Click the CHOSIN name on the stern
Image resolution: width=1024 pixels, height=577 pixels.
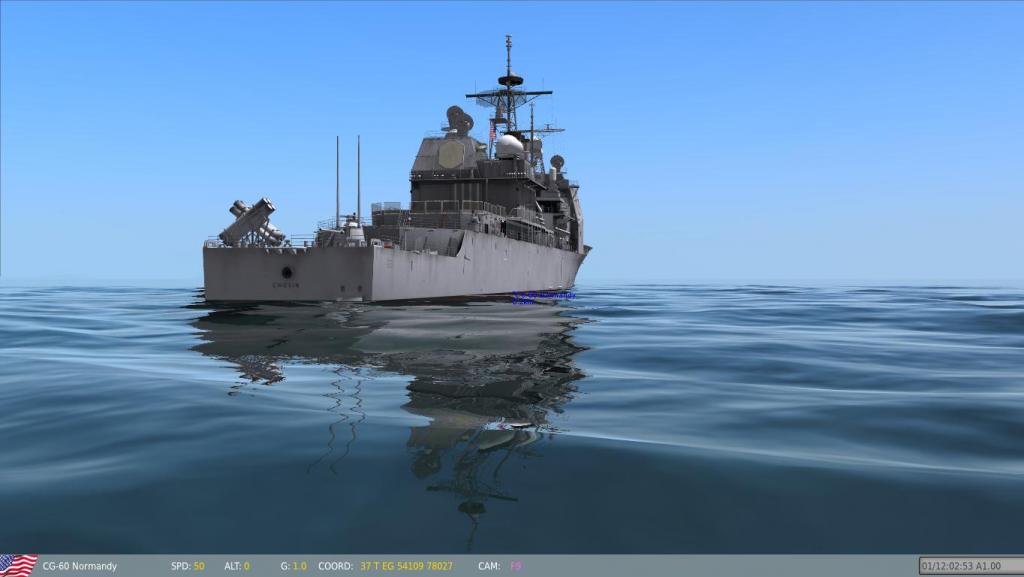pyautogui.click(x=285, y=285)
